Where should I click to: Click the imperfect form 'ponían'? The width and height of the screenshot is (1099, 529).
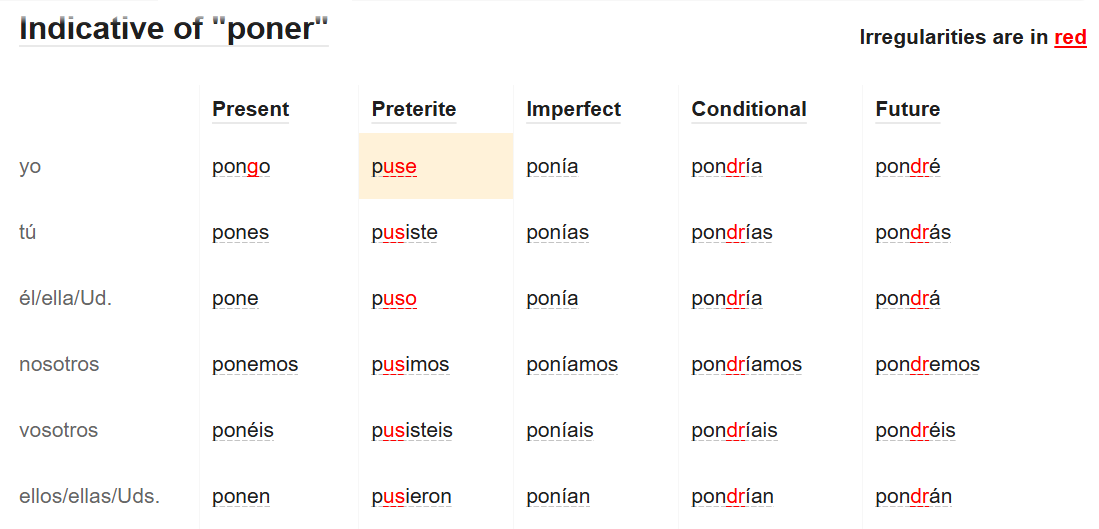[x=558, y=497]
